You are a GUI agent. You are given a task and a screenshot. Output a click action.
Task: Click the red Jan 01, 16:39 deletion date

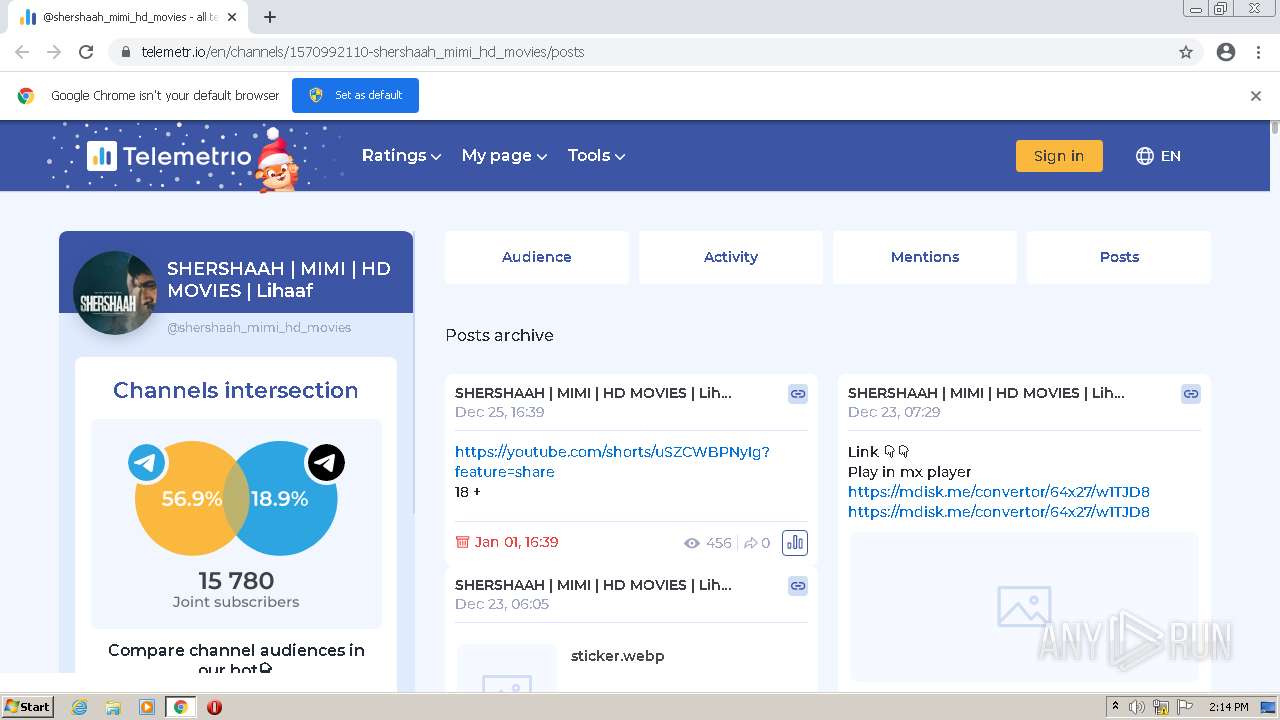[x=516, y=542]
